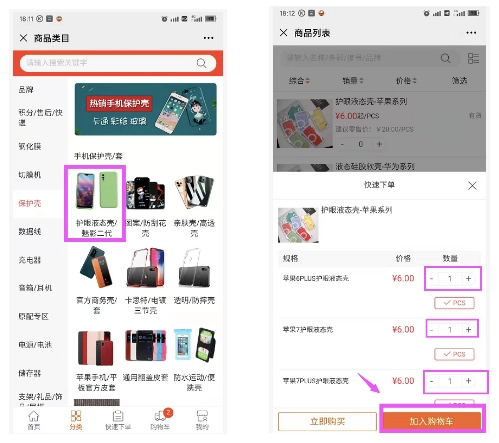Select the 分类 category icon in bottom bar
This screenshot has width=499, height=443.
point(76,420)
